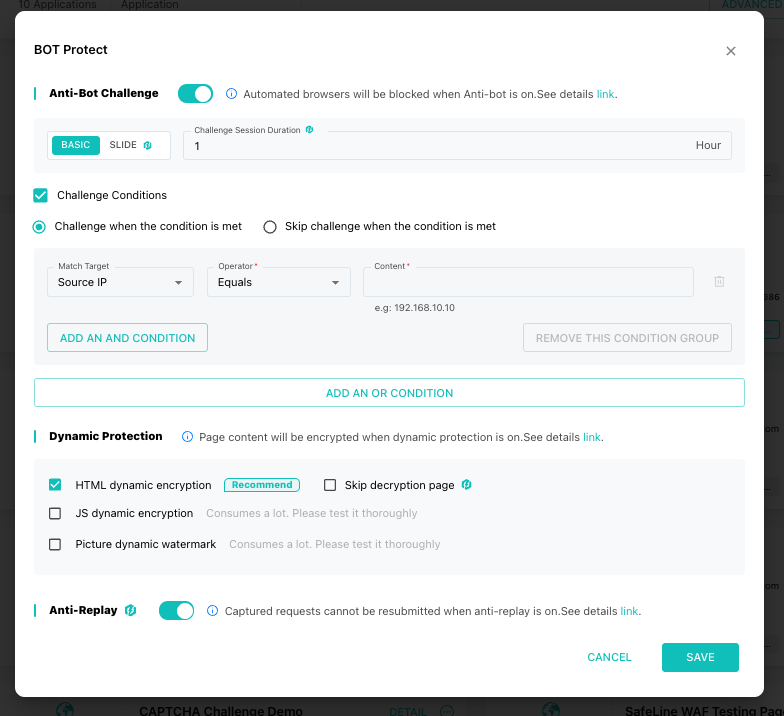The height and width of the screenshot is (716, 784).
Task: Disable the Anti-Replay toggle switch
Action: click(176, 610)
